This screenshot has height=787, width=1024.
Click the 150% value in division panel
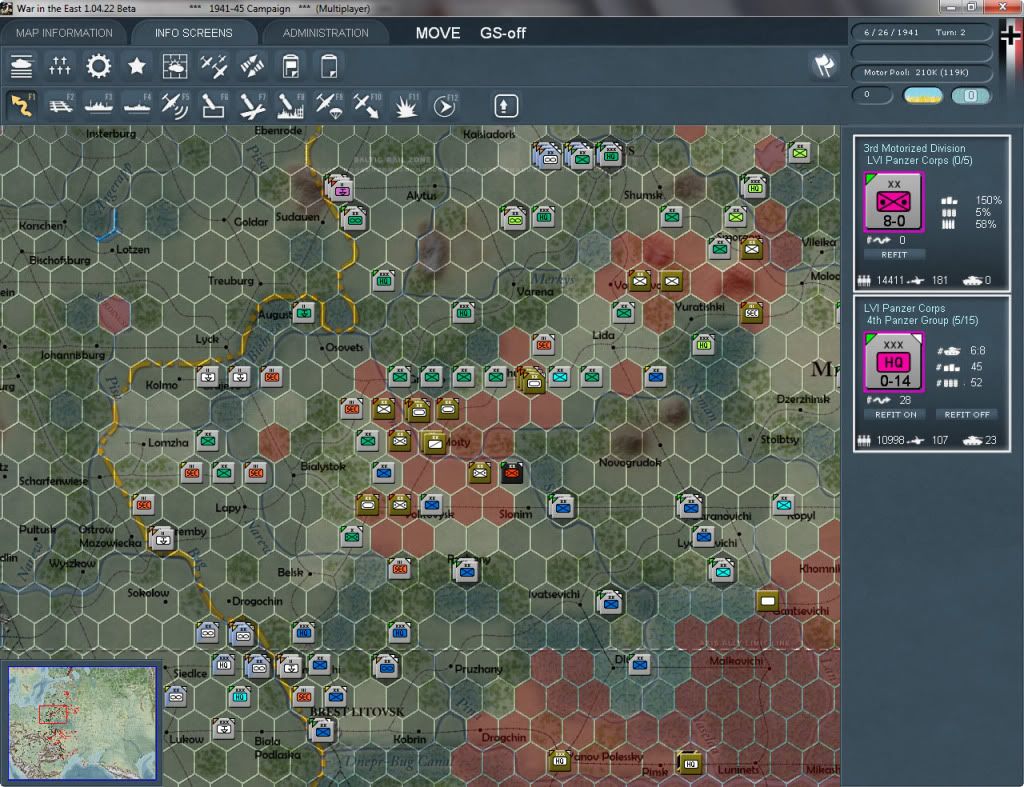(988, 200)
